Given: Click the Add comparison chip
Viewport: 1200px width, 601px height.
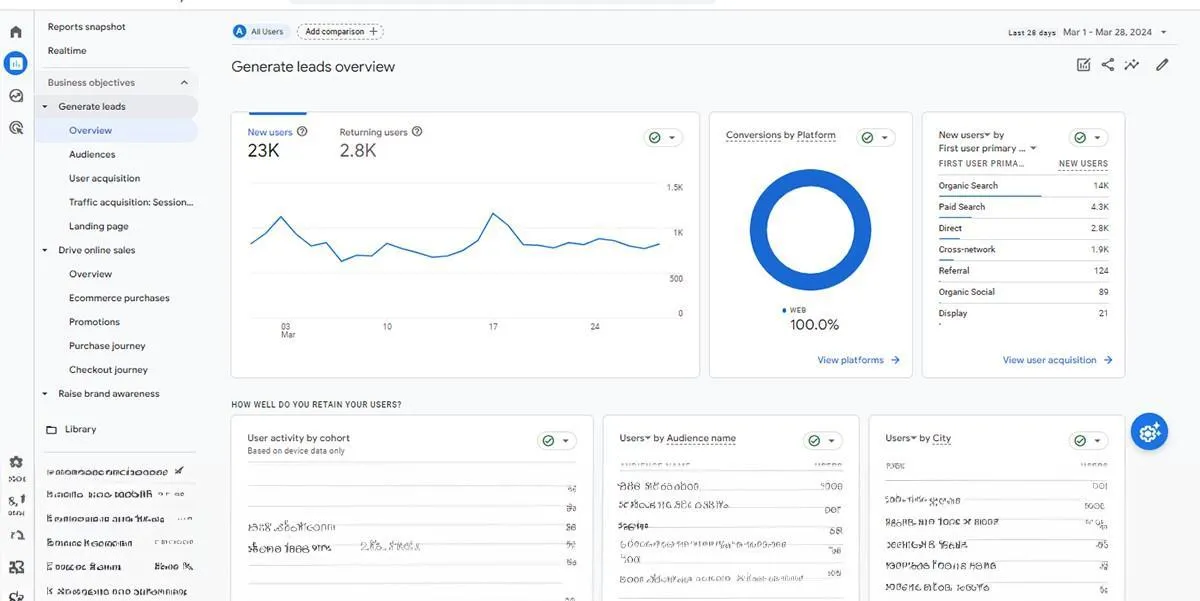Looking at the screenshot, I should [x=340, y=31].
